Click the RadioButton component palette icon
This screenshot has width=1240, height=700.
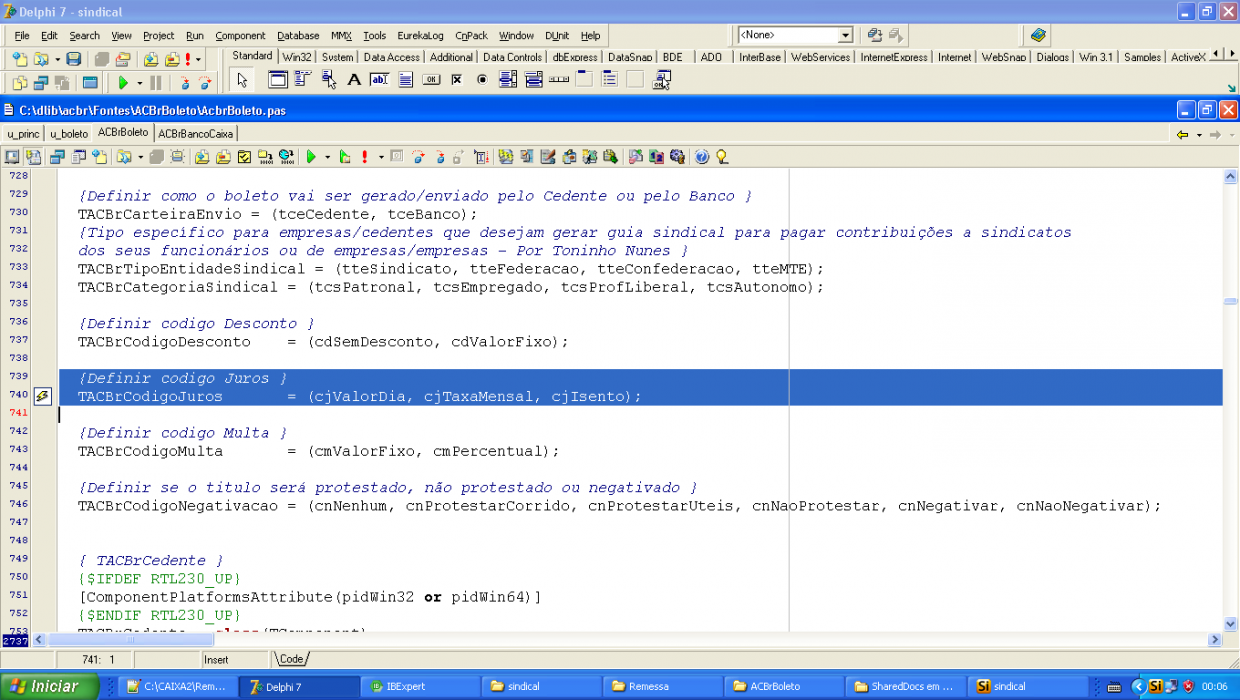point(482,79)
